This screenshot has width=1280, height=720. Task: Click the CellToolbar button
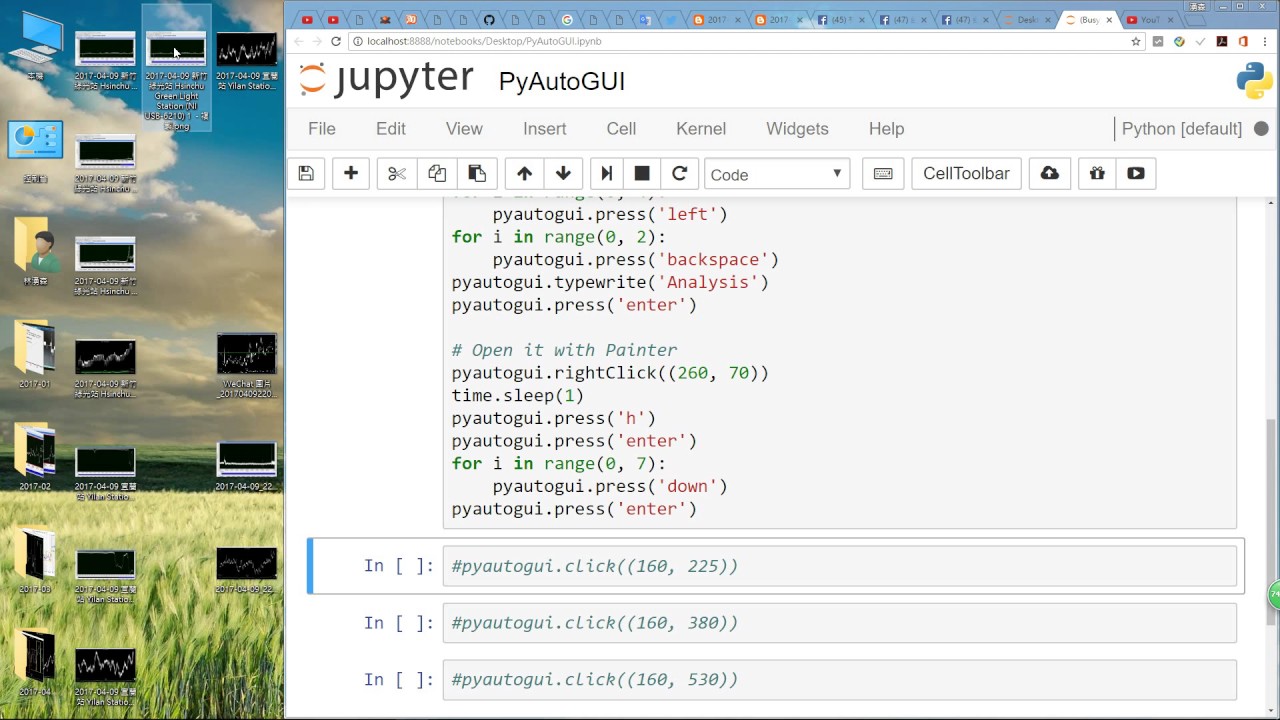(x=966, y=173)
